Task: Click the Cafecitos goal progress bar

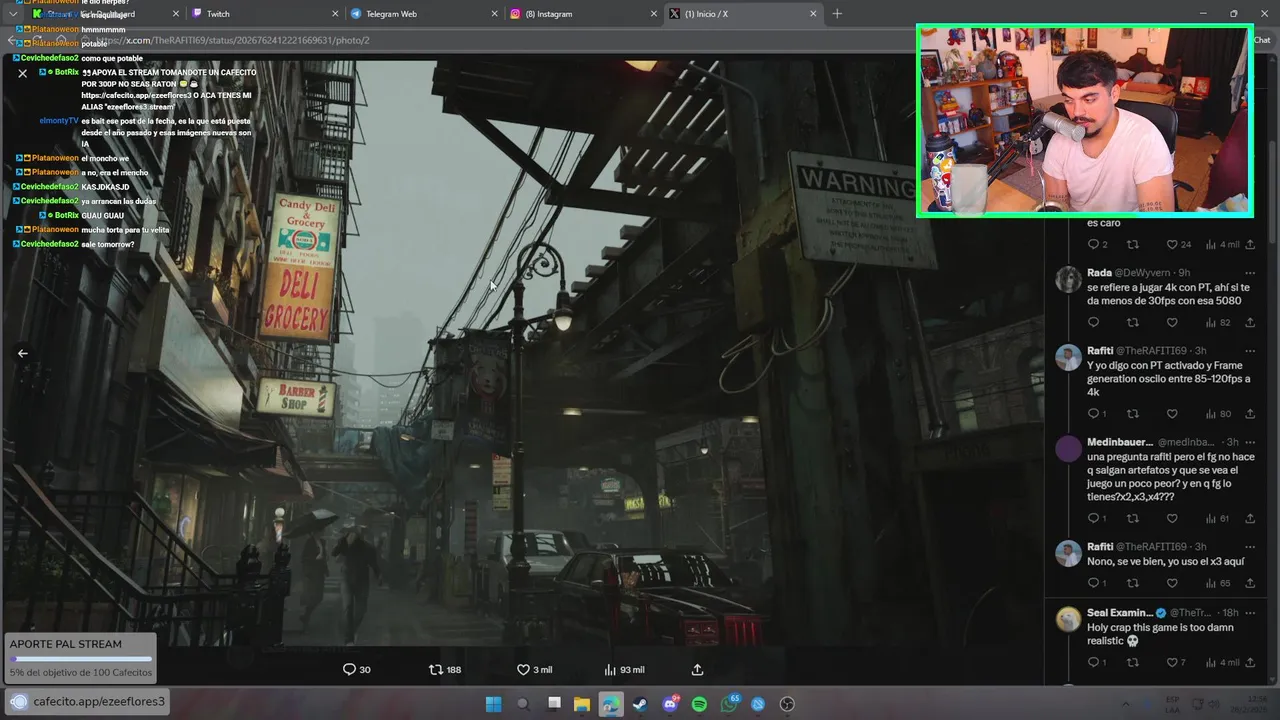Action: click(x=81, y=659)
